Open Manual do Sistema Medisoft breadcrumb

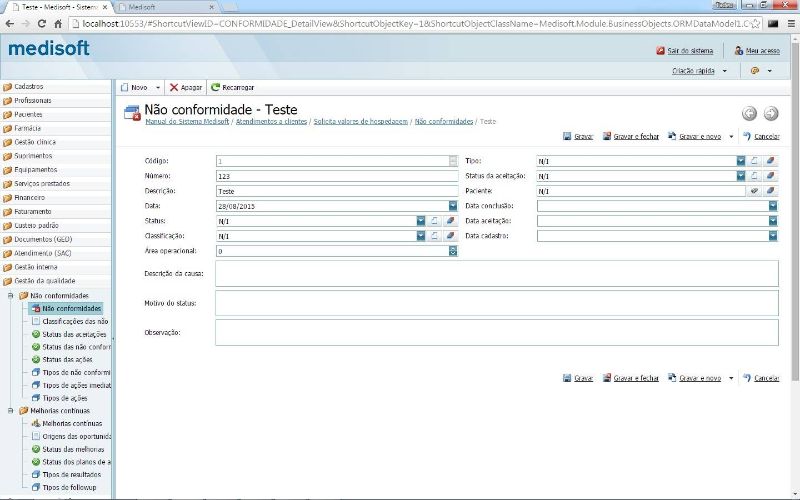[187, 121]
